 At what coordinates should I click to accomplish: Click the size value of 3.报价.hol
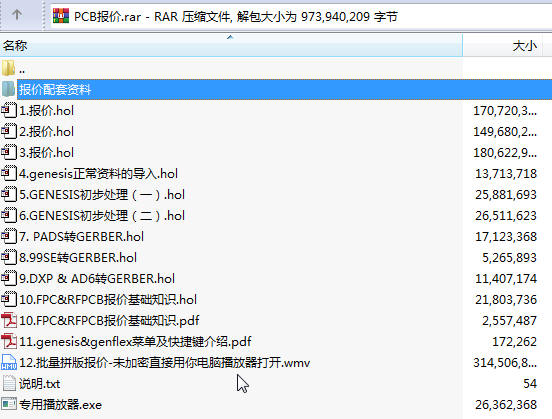click(505, 152)
